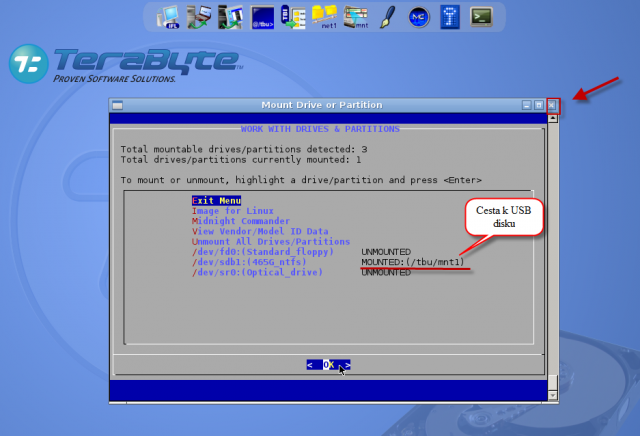Choose Midnight Commander in the list
The image size is (640, 436).
point(241,221)
